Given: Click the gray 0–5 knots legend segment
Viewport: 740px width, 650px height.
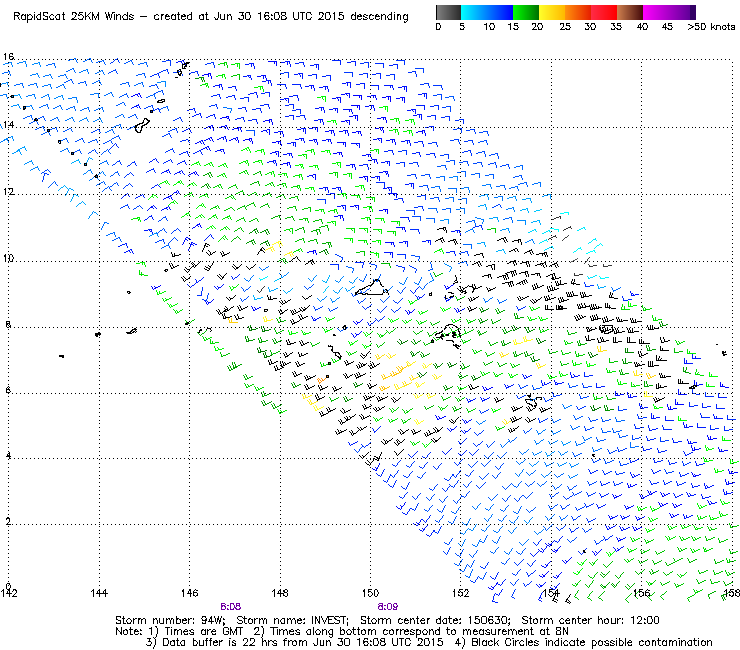Looking at the screenshot, I should point(448,12).
